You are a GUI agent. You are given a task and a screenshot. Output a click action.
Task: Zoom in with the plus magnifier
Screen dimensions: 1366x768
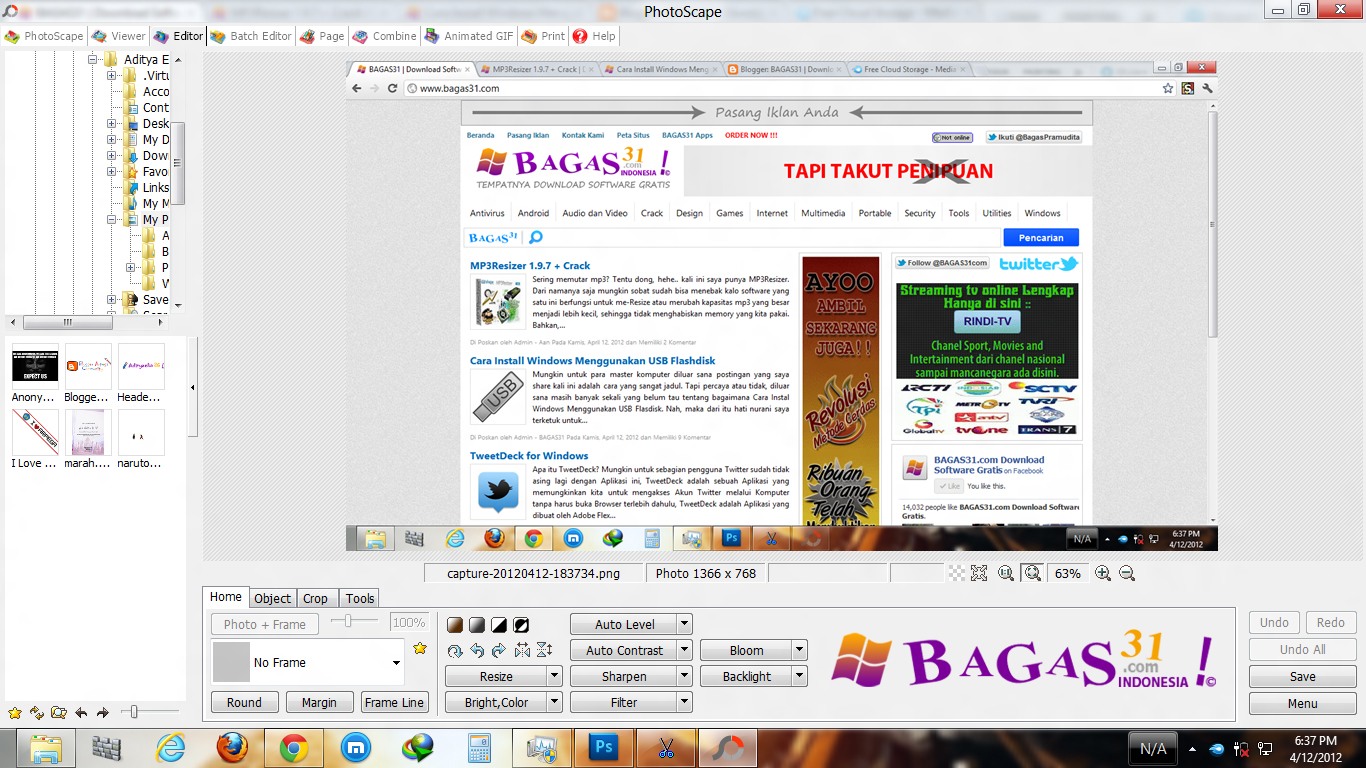coord(1103,573)
